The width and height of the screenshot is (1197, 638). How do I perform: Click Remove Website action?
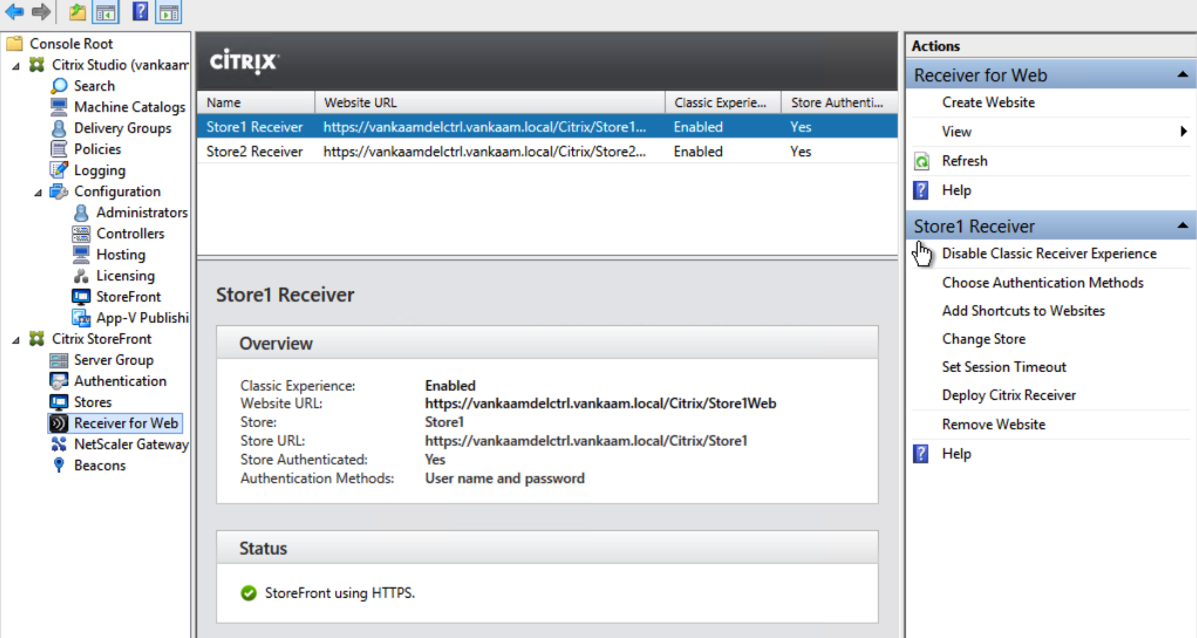click(x=994, y=424)
